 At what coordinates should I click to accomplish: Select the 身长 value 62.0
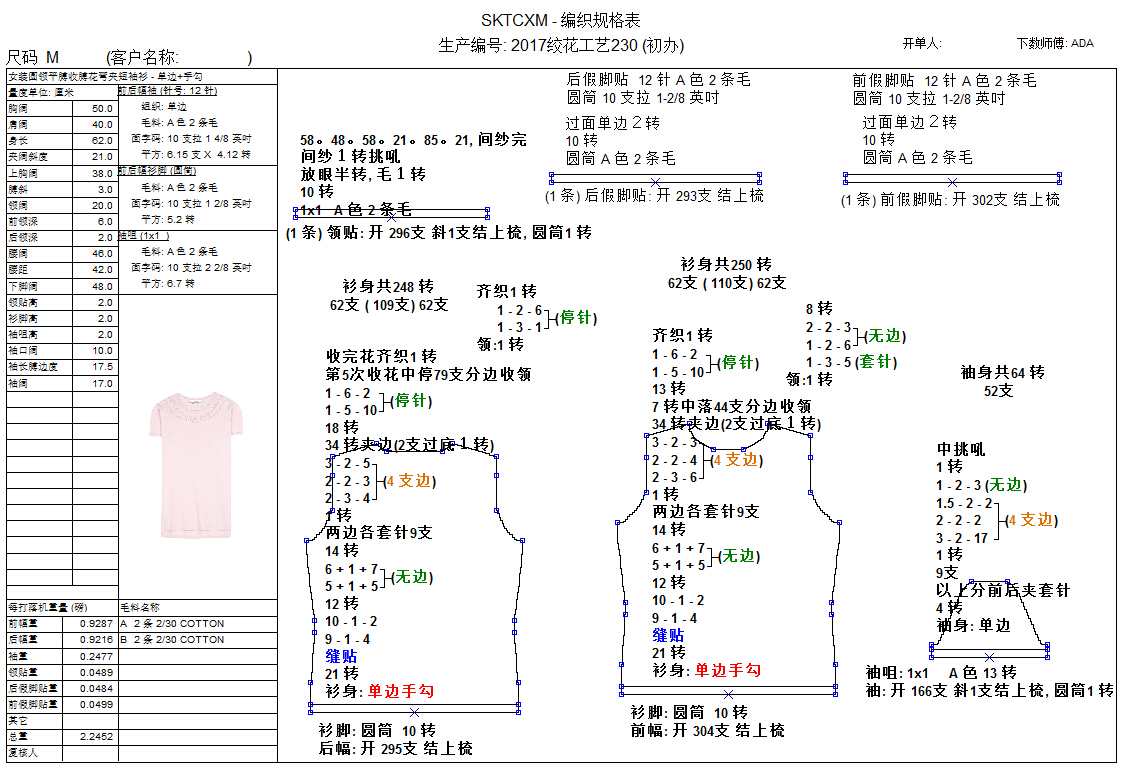click(103, 141)
